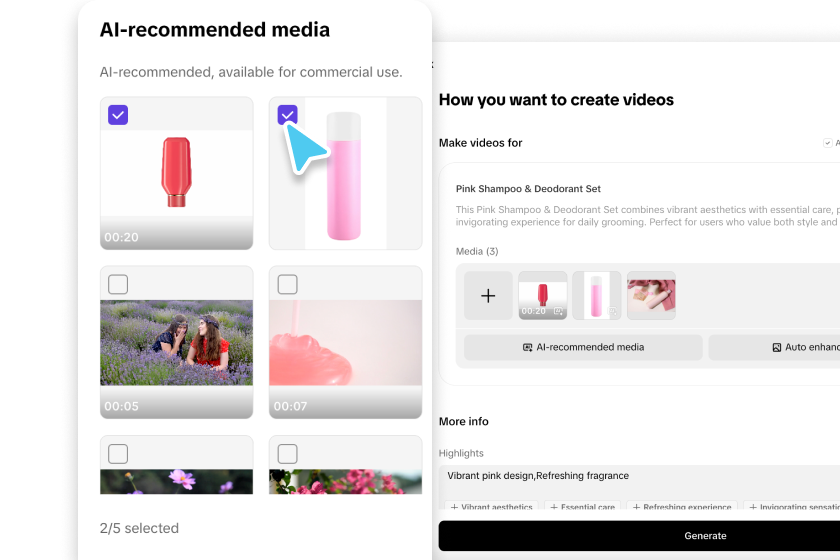
Task: Click the Media (3) label
Action: click(477, 251)
